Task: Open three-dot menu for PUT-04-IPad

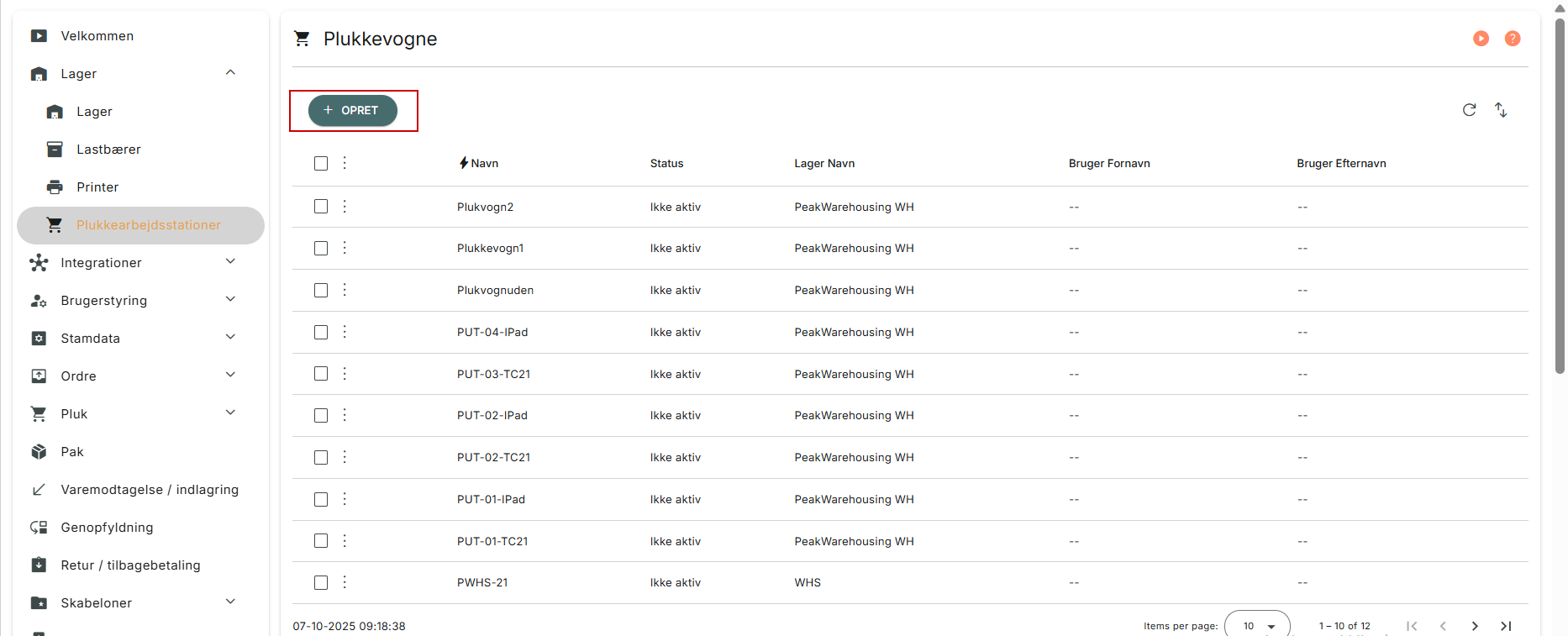Action: click(x=345, y=332)
